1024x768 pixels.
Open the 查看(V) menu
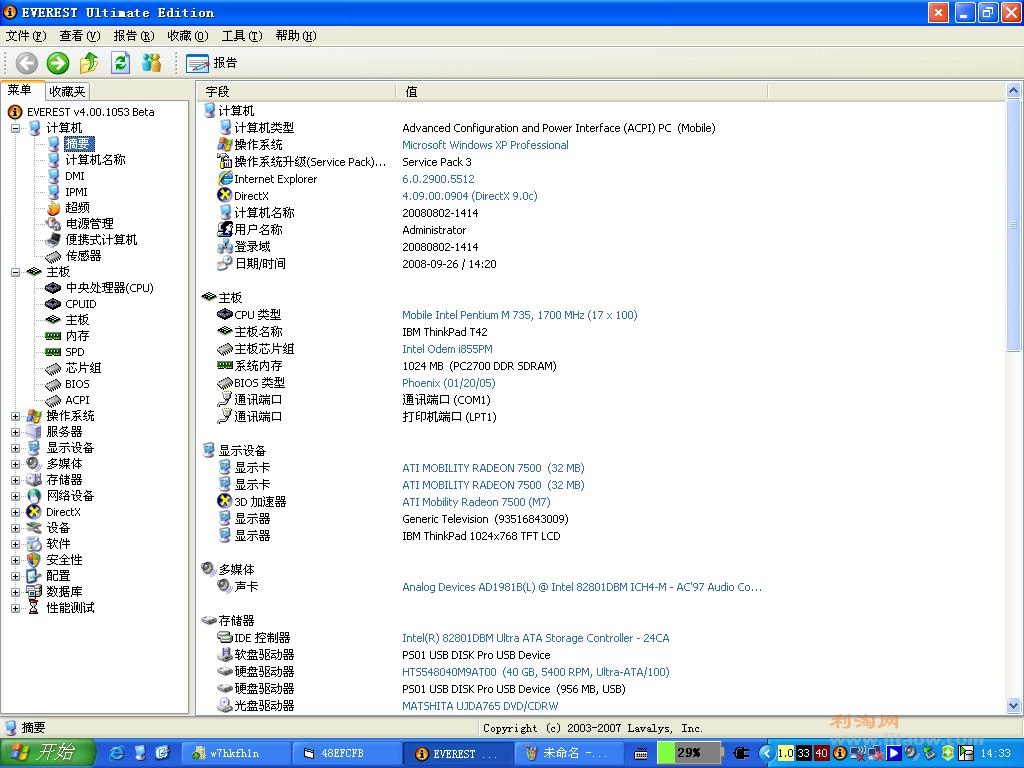click(x=80, y=36)
